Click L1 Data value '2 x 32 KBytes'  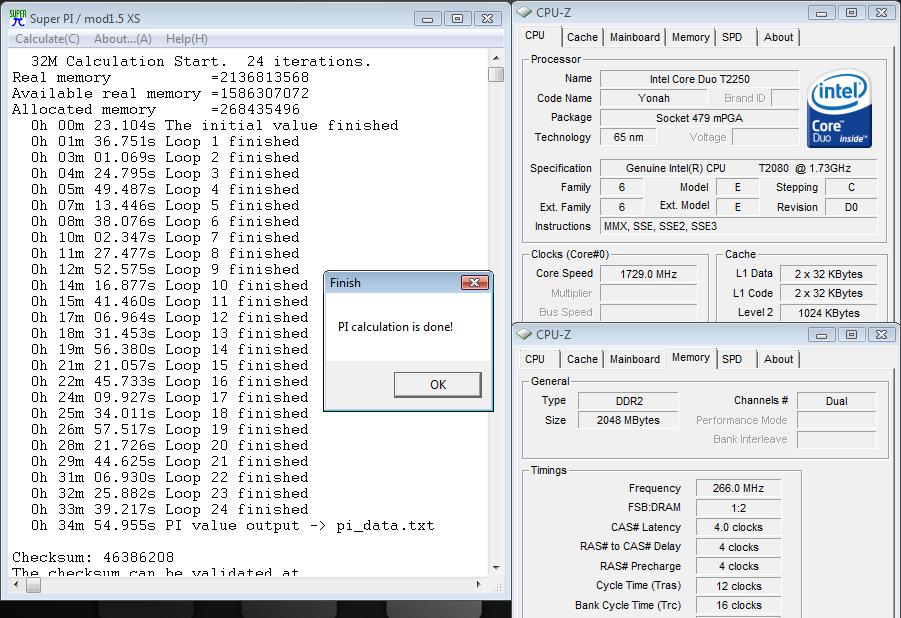(x=828, y=274)
